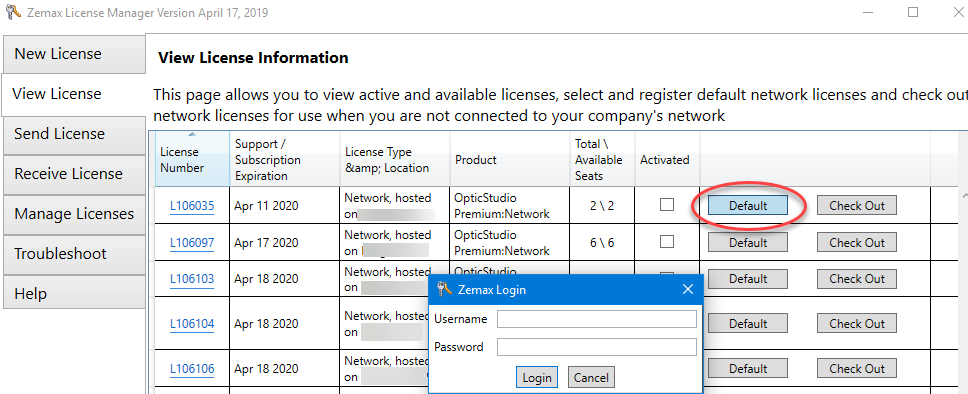
Task: Go to Manage Licenses tab
Action: [73, 214]
